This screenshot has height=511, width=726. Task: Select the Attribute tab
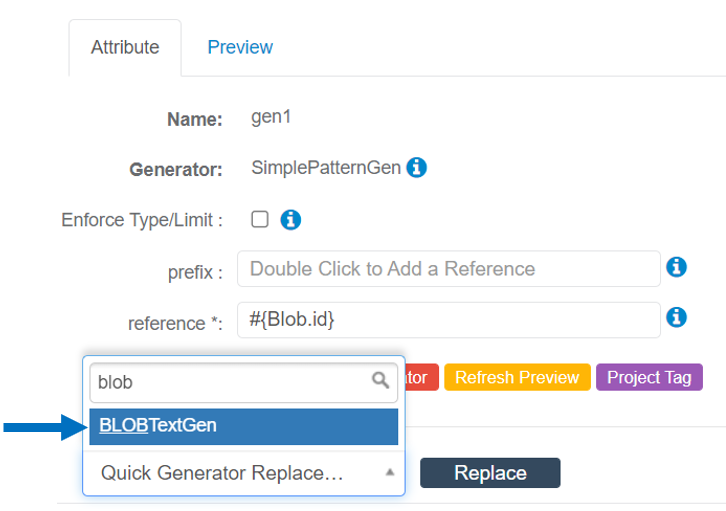[125, 47]
